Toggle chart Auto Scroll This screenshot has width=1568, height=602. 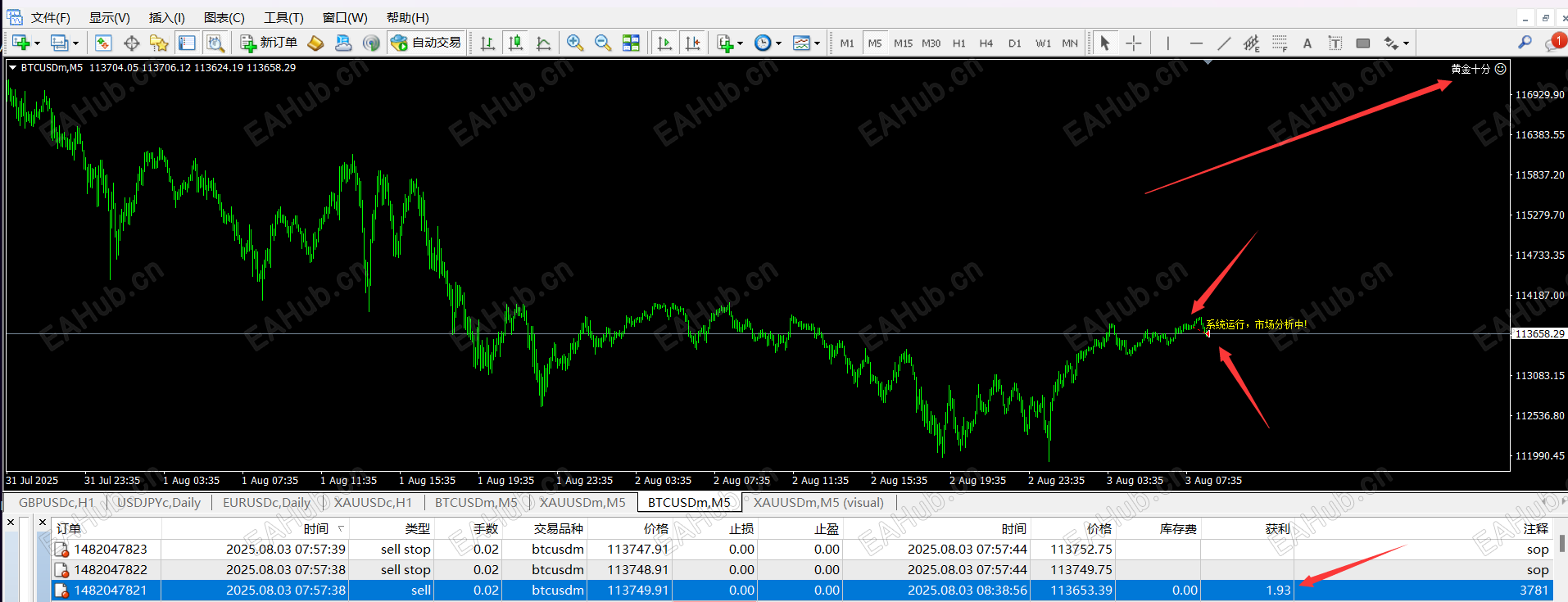click(665, 43)
